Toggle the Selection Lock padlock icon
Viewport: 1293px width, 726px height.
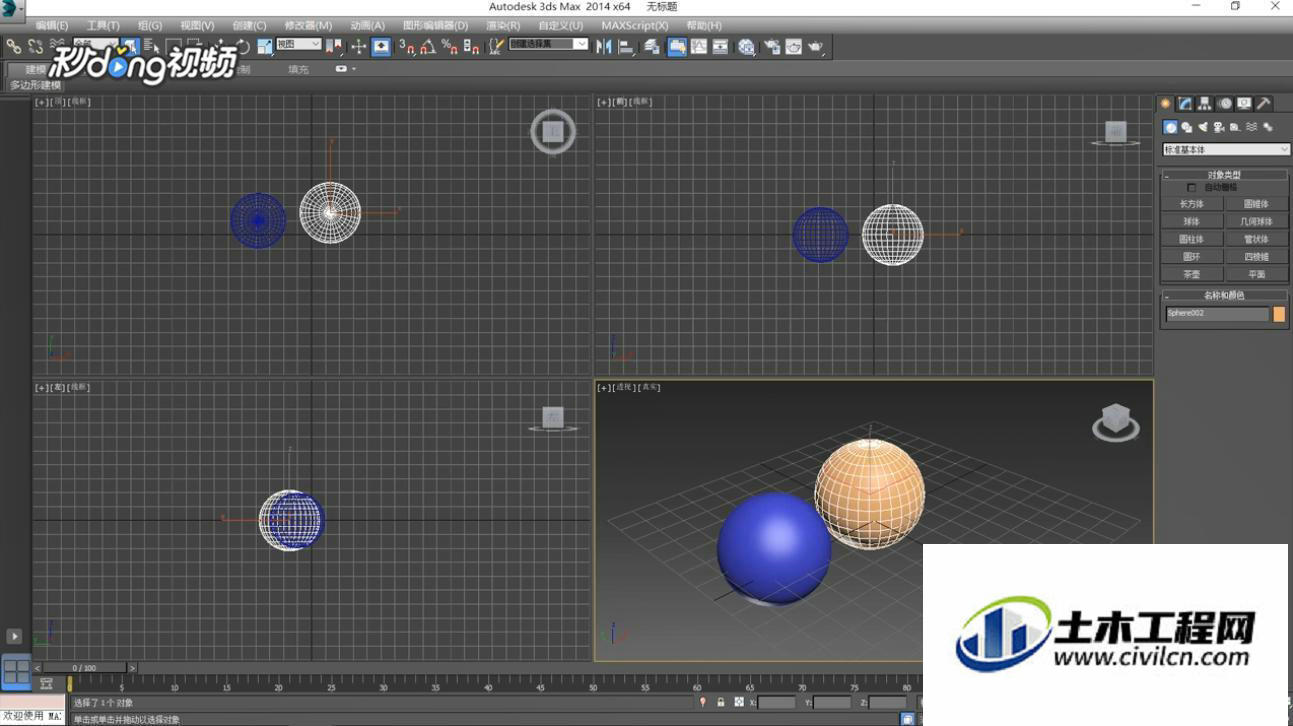pos(721,703)
